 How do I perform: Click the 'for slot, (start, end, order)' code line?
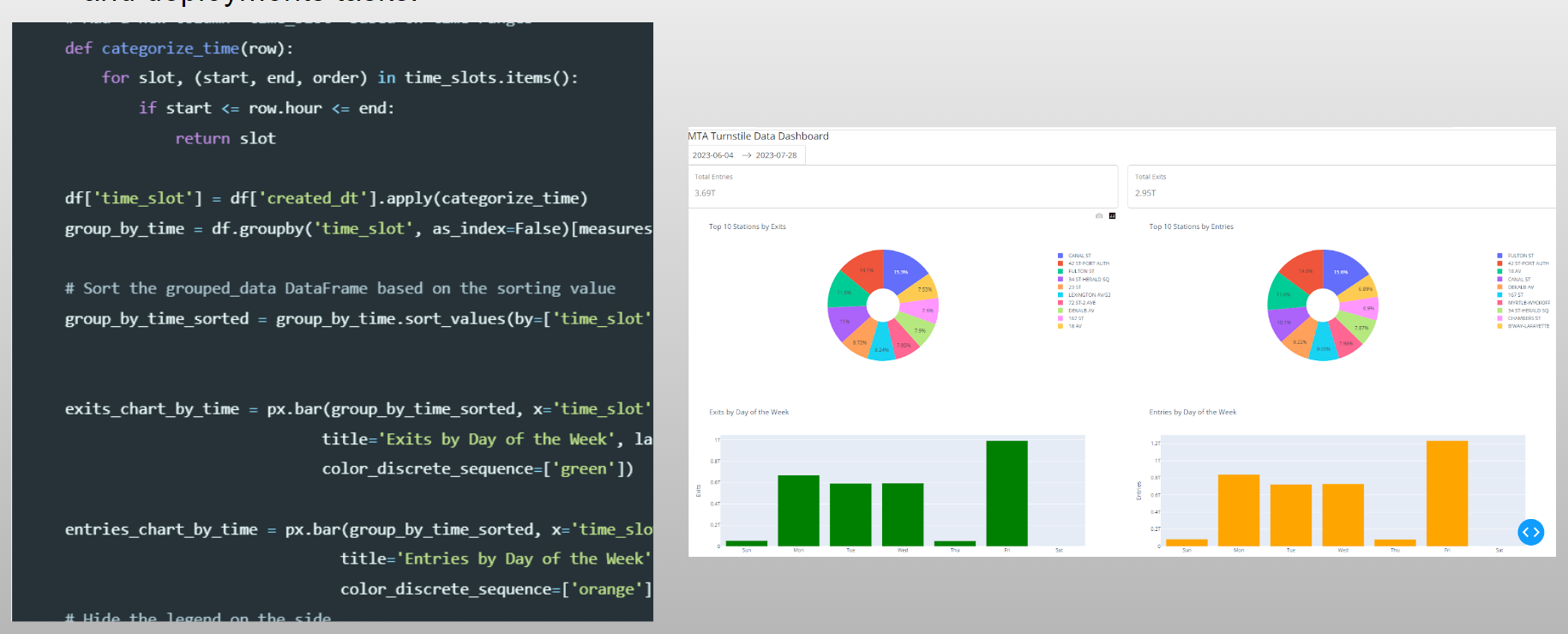pos(340,78)
